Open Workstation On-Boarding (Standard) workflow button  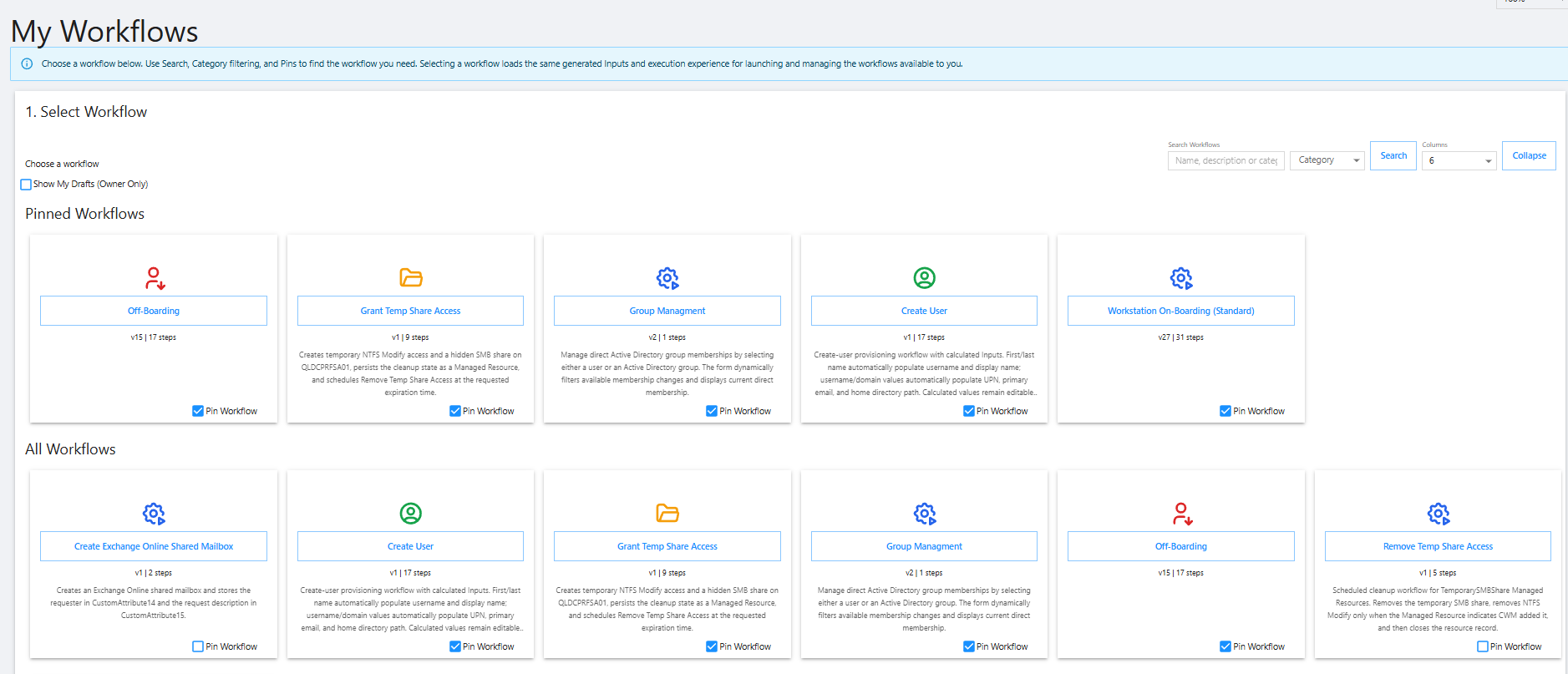pos(1181,311)
